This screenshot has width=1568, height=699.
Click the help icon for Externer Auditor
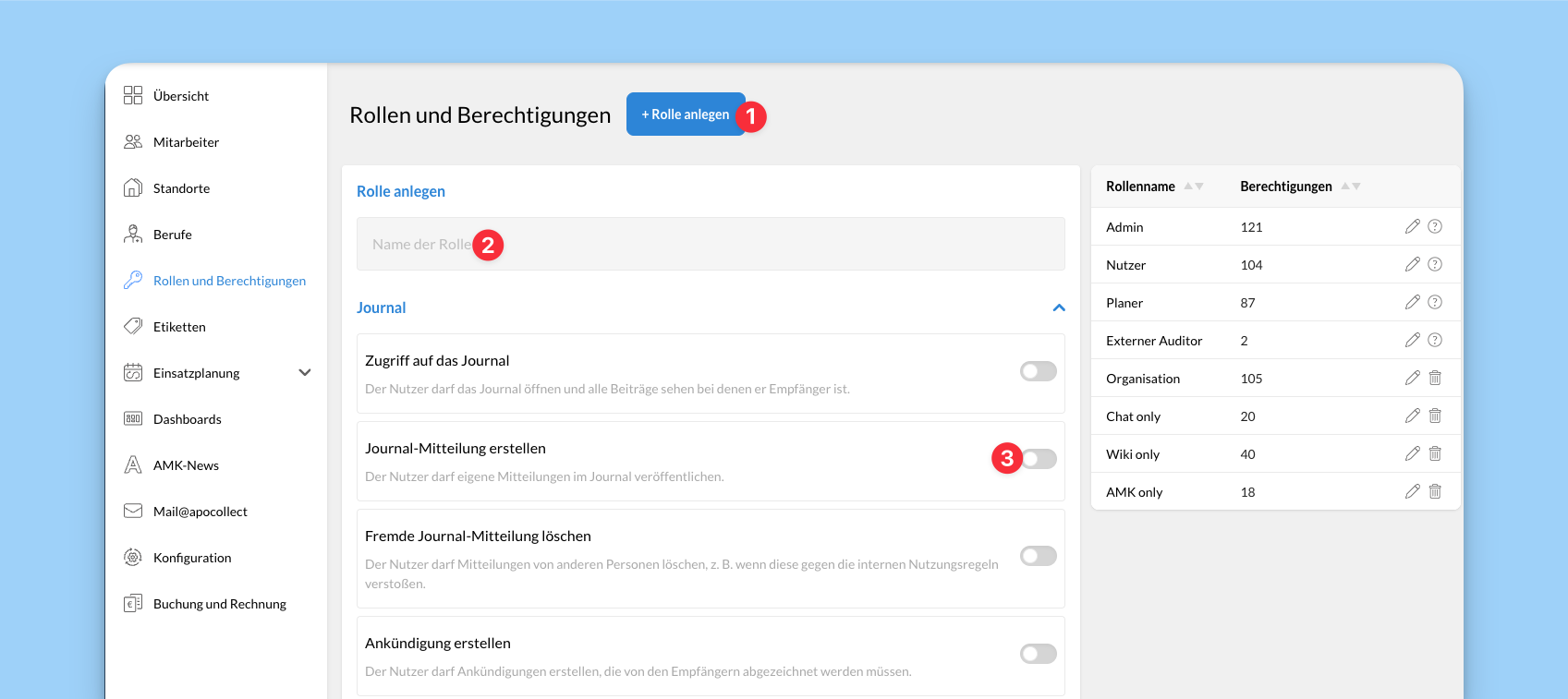tap(1435, 340)
